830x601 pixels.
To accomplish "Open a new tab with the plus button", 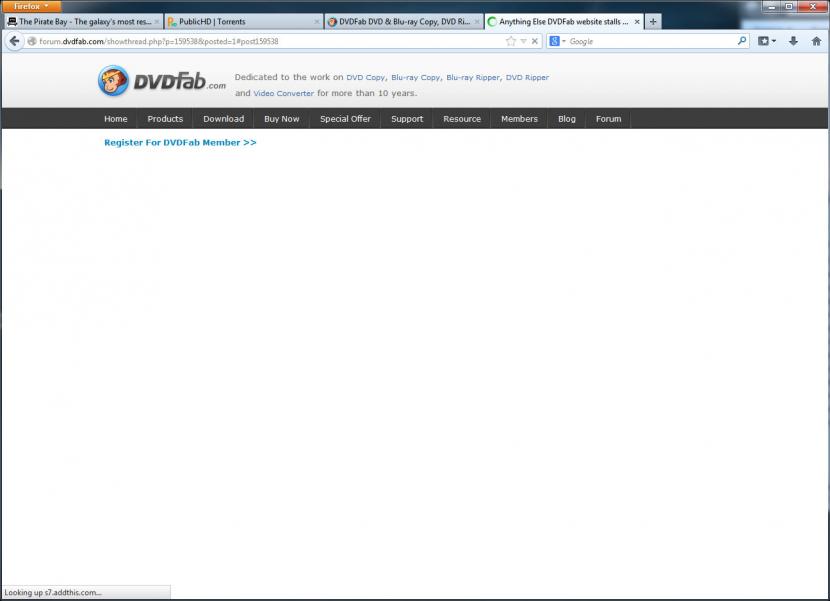I will [653, 22].
